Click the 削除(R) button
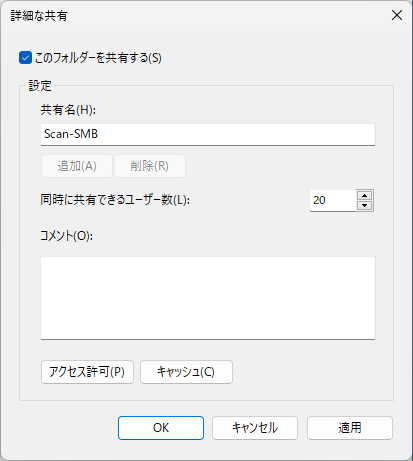Screen dimensions: 413x461 tap(150, 166)
